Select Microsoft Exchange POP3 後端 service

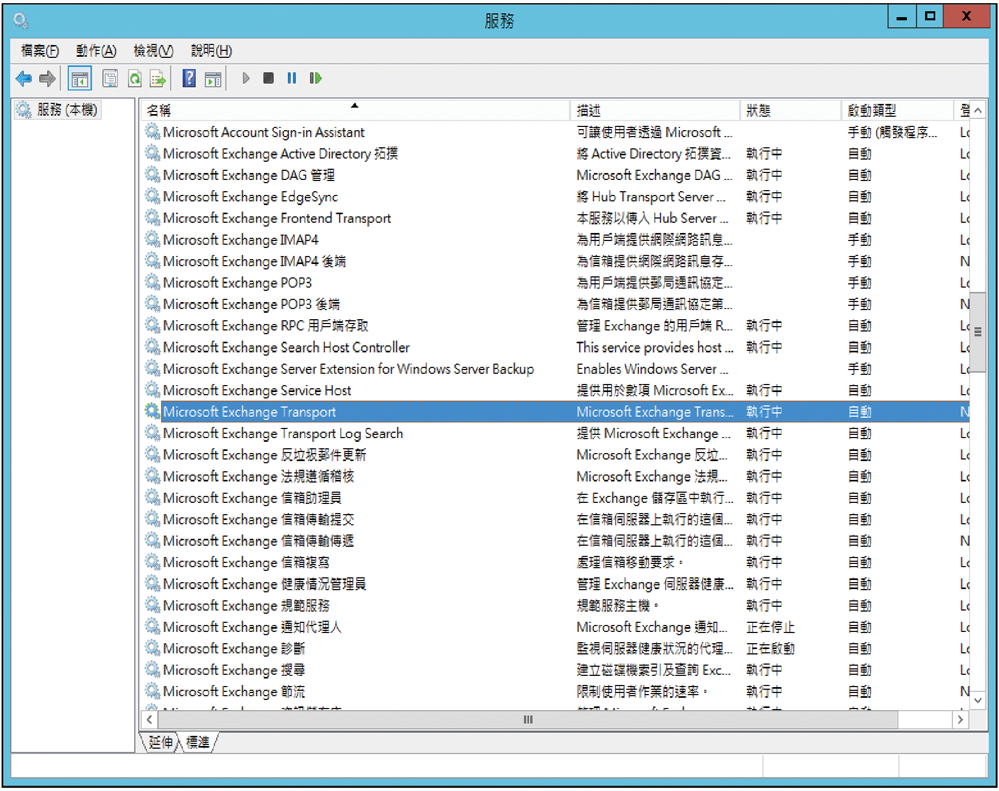point(554,304)
